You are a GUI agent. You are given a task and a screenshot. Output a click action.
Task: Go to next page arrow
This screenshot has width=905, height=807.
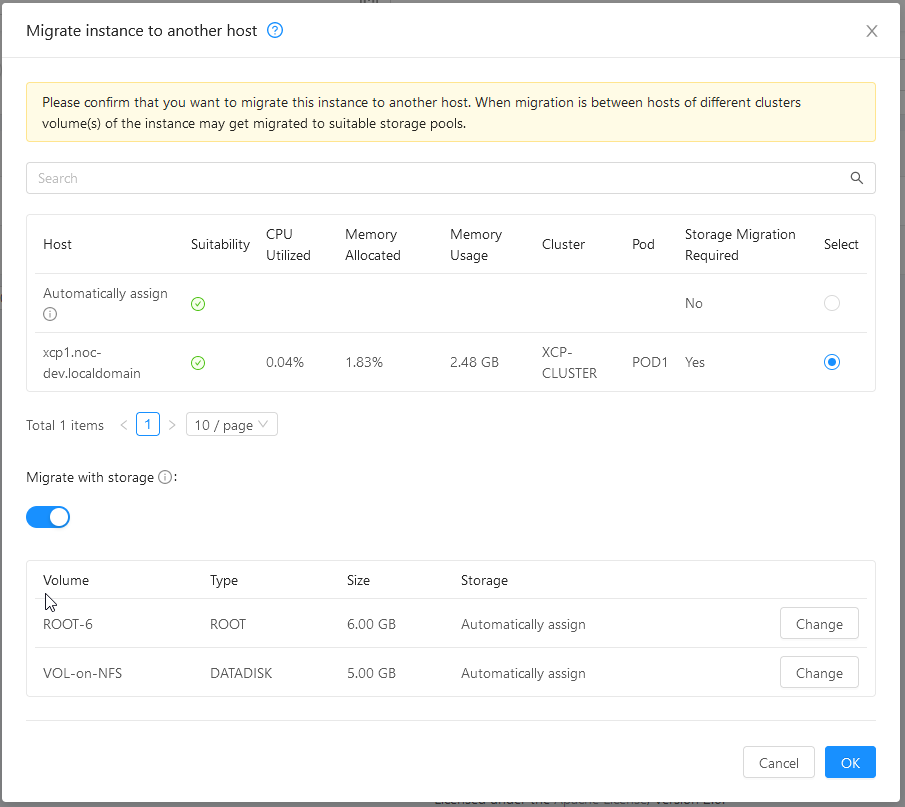click(x=172, y=425)
